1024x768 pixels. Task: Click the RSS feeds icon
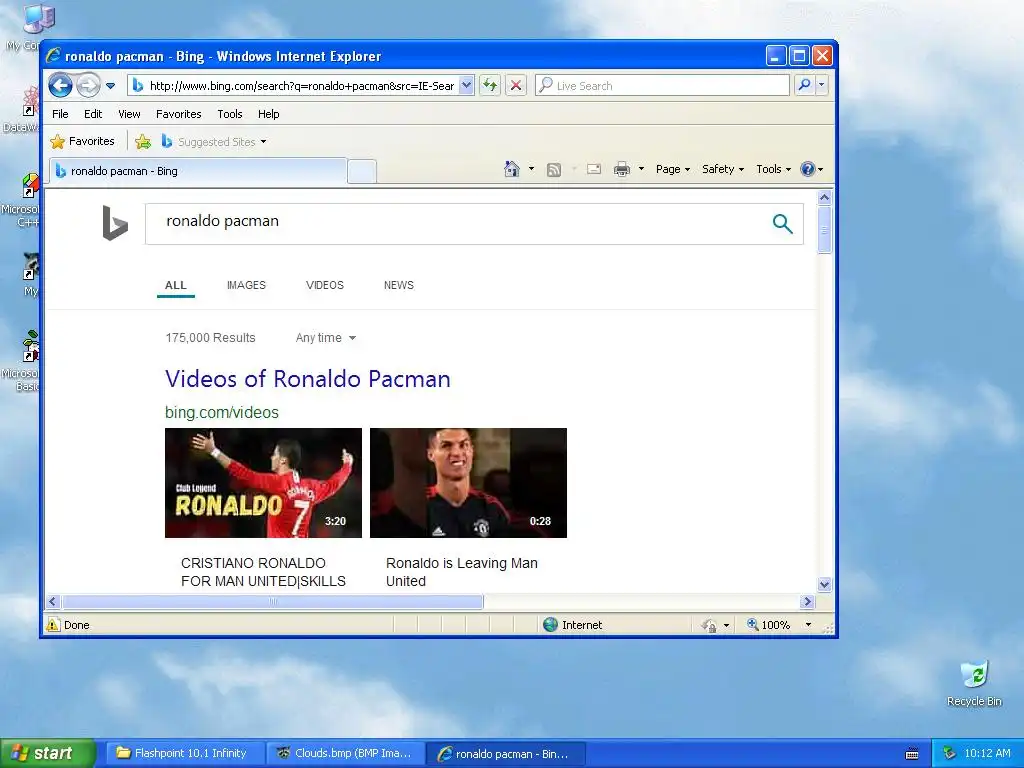[554, 170]
